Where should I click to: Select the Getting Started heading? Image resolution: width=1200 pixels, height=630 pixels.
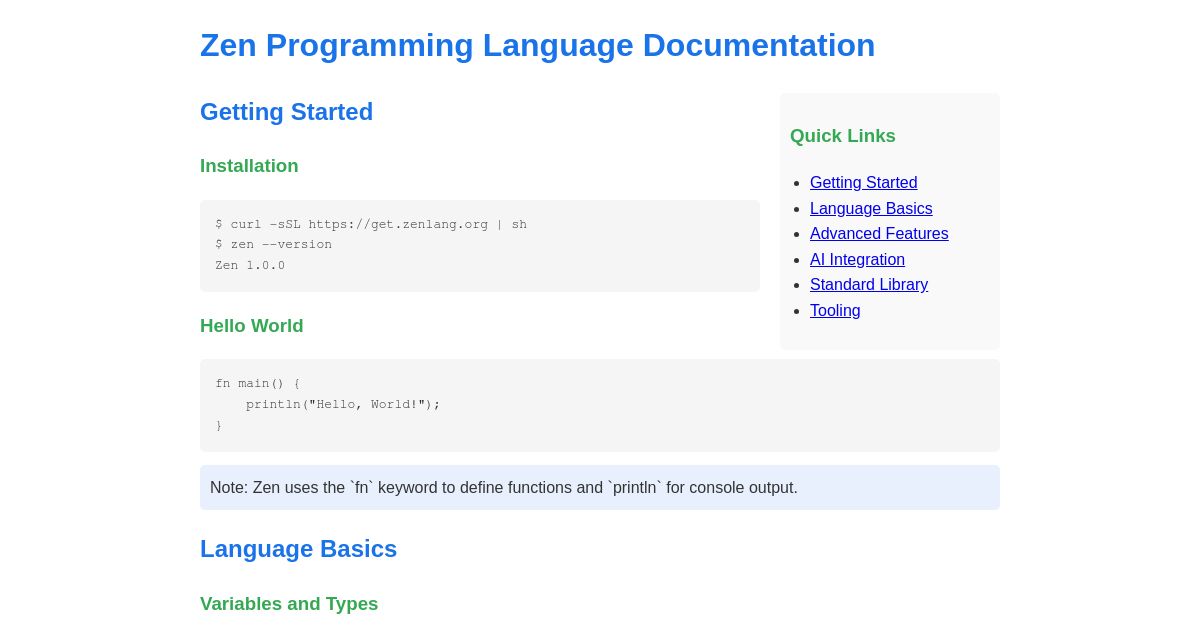pos(286,111)
